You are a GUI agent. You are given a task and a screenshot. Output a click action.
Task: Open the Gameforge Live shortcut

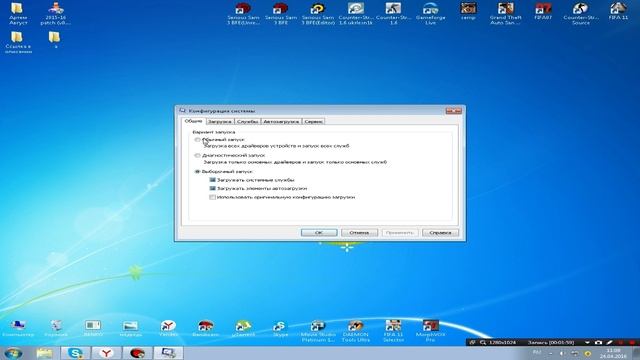pos(431,13)
